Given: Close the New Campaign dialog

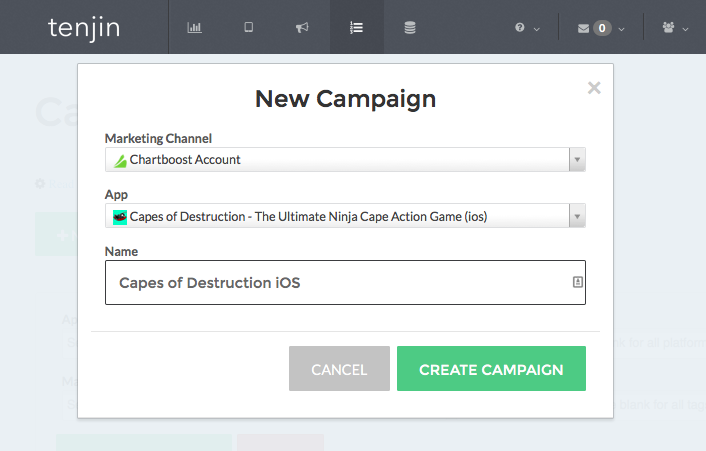Looking at the screenshot, I should point(594,88).
